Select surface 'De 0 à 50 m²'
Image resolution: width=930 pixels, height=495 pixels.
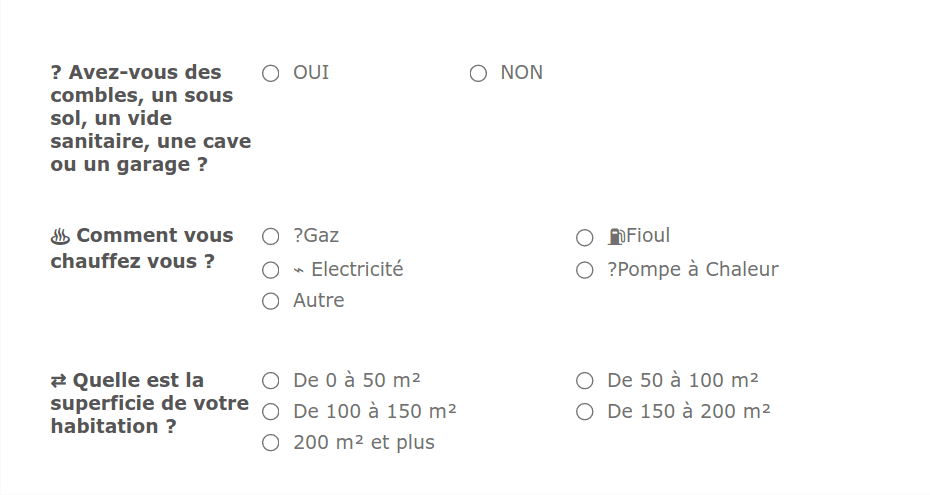click(270, 381)
